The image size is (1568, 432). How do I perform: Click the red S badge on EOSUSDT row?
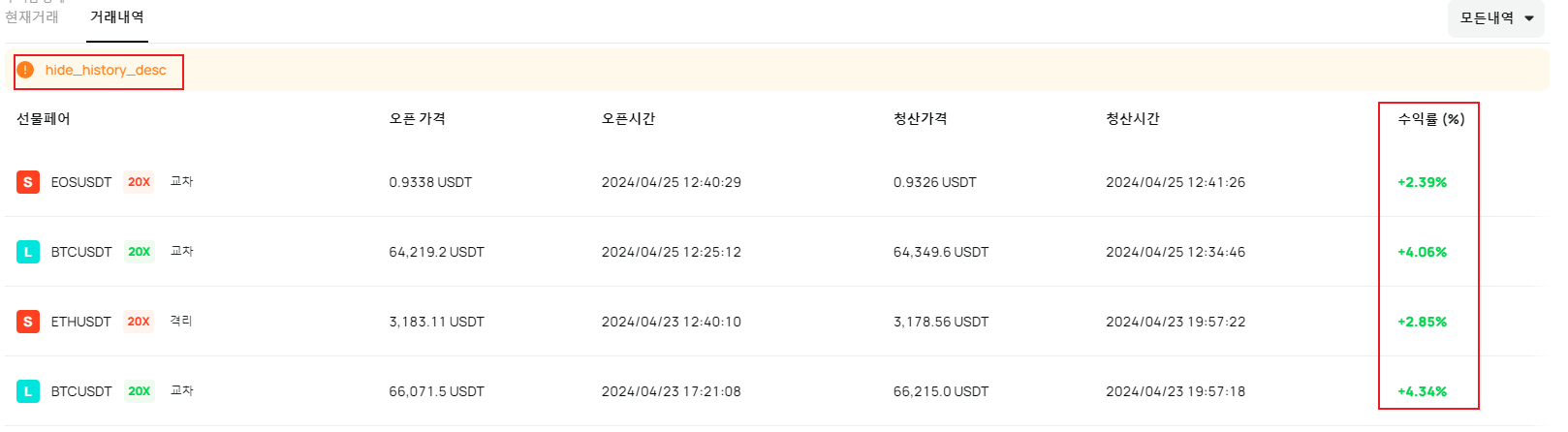tap(28, 182)
